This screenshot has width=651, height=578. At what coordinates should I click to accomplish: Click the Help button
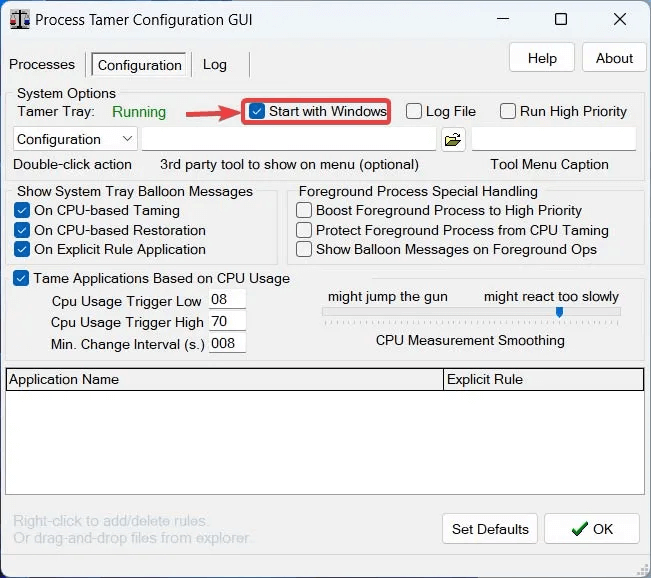coord(542,58)
